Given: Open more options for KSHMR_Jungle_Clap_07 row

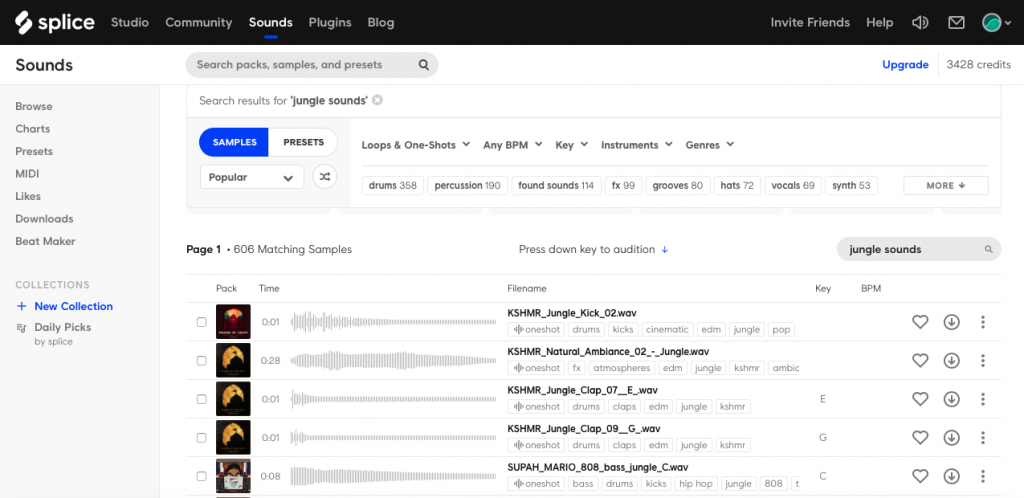Looking at the screenshot, I should (x=983, y=399).
